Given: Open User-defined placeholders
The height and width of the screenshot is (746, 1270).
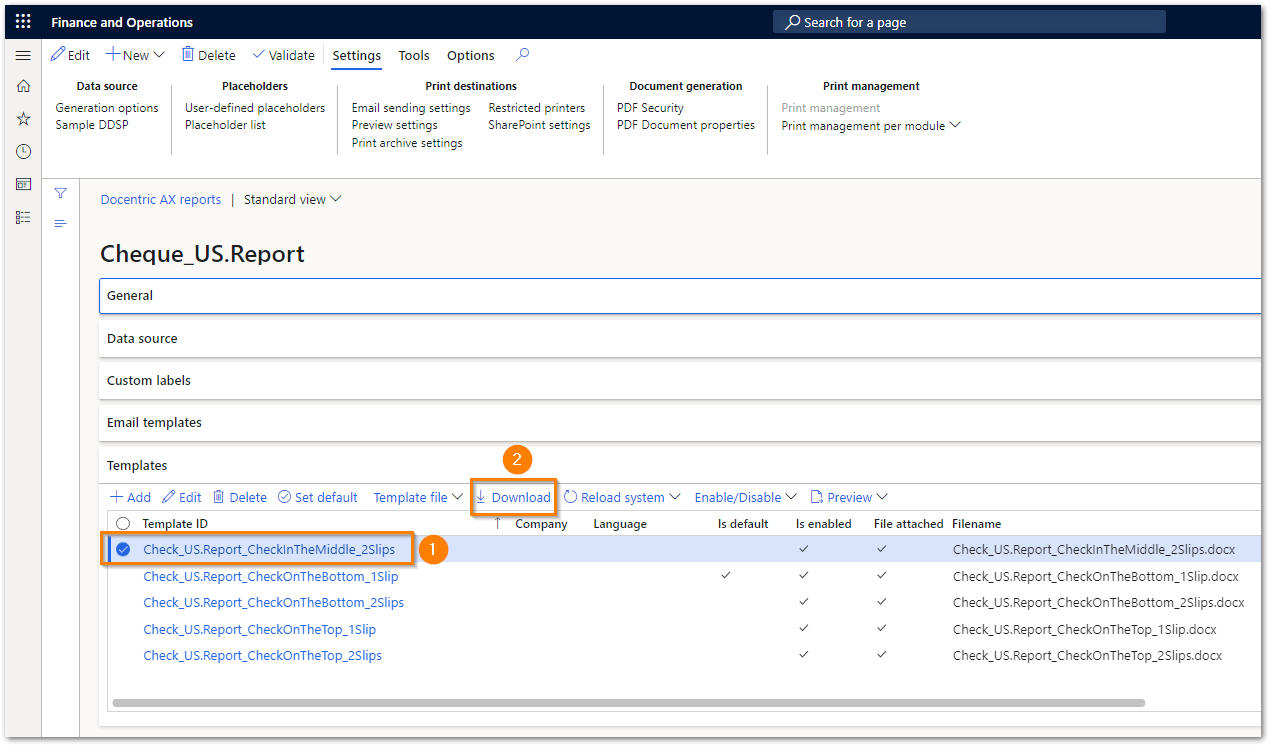Looking at the screenshot, I should 255,108.
